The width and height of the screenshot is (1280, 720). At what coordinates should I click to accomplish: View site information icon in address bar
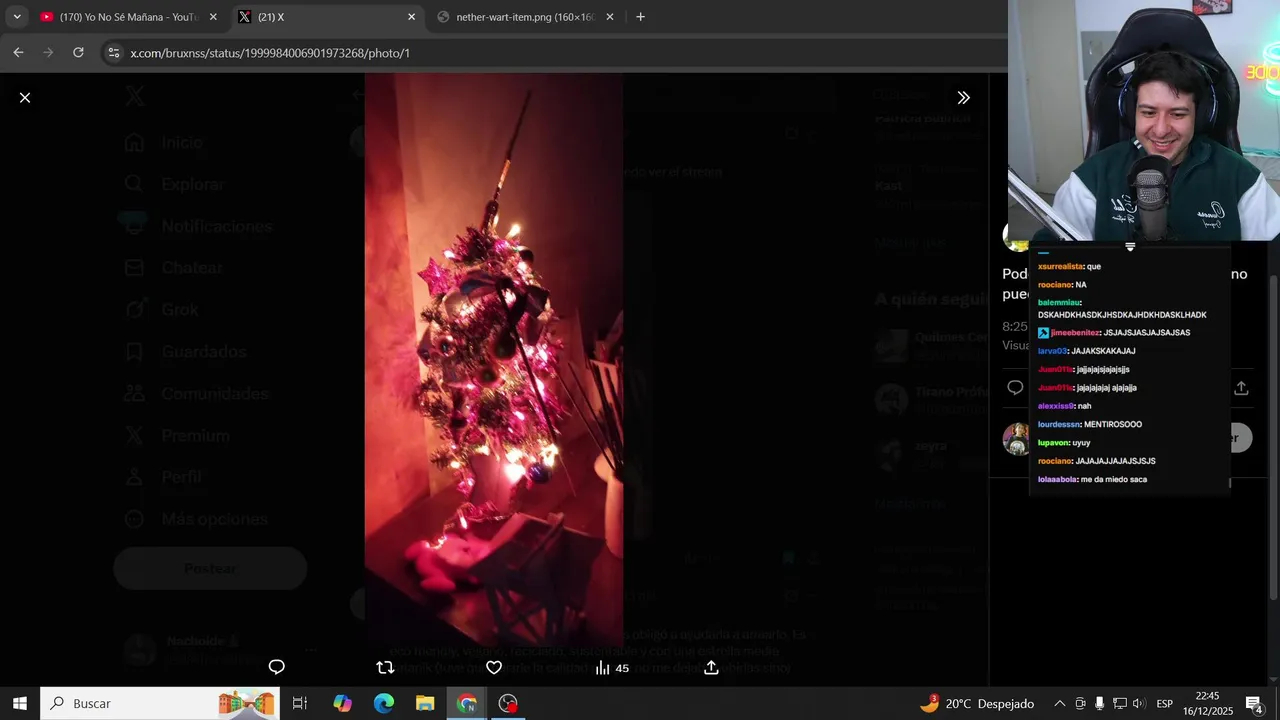tap(113, 53)
